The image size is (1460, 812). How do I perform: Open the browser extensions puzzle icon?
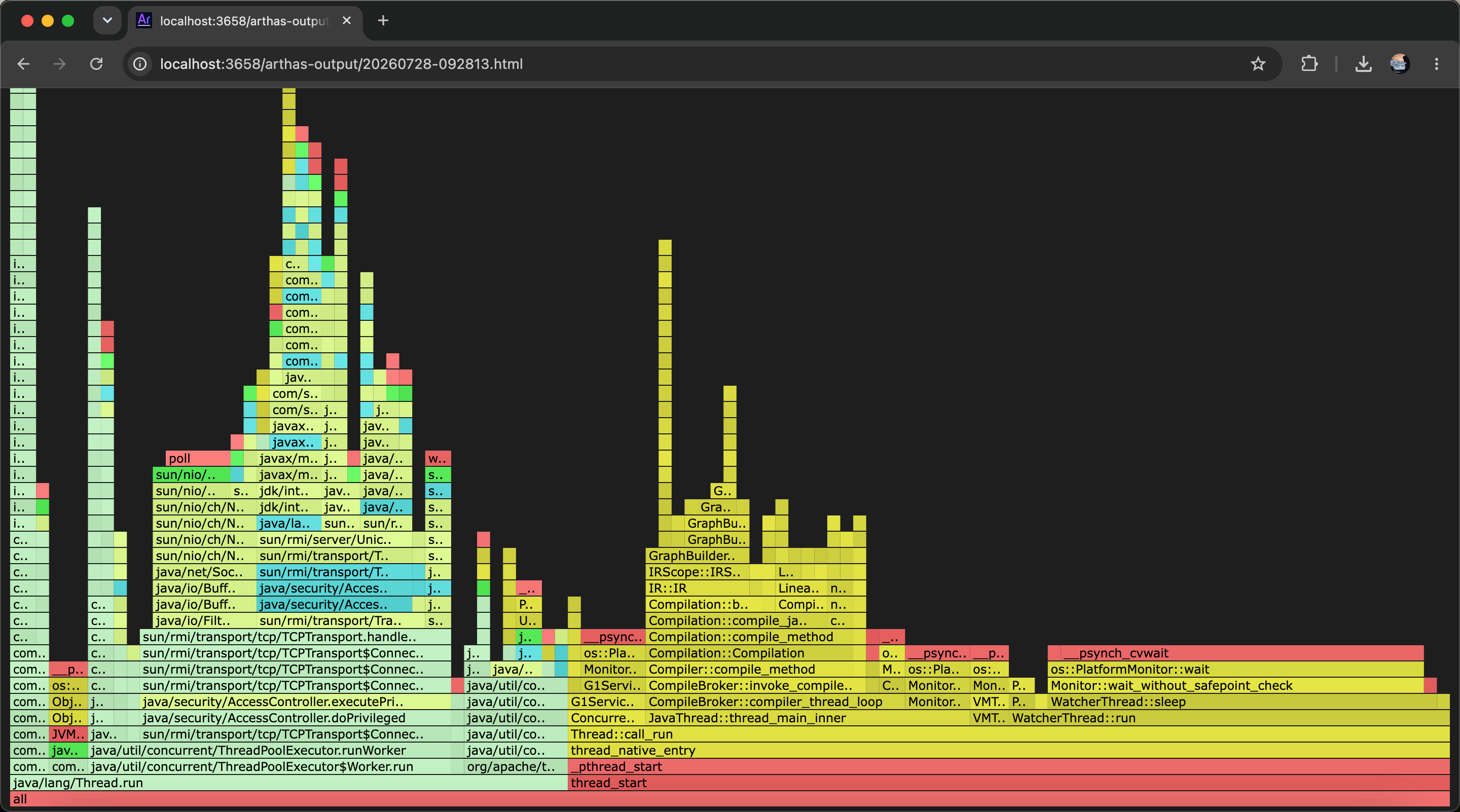pyautogui.click(x=1309, y=64)
